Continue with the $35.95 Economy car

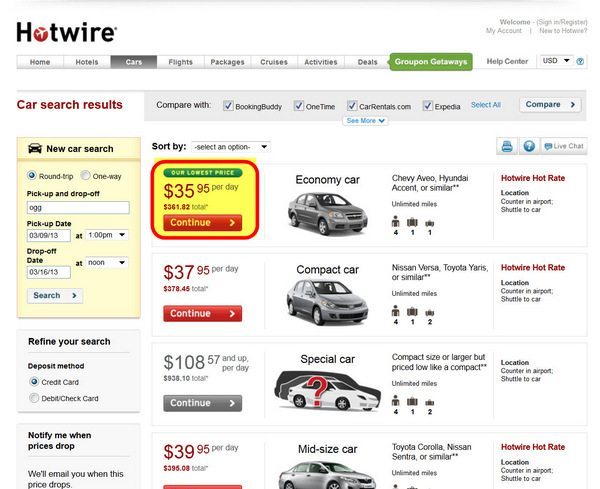[202, 223]
